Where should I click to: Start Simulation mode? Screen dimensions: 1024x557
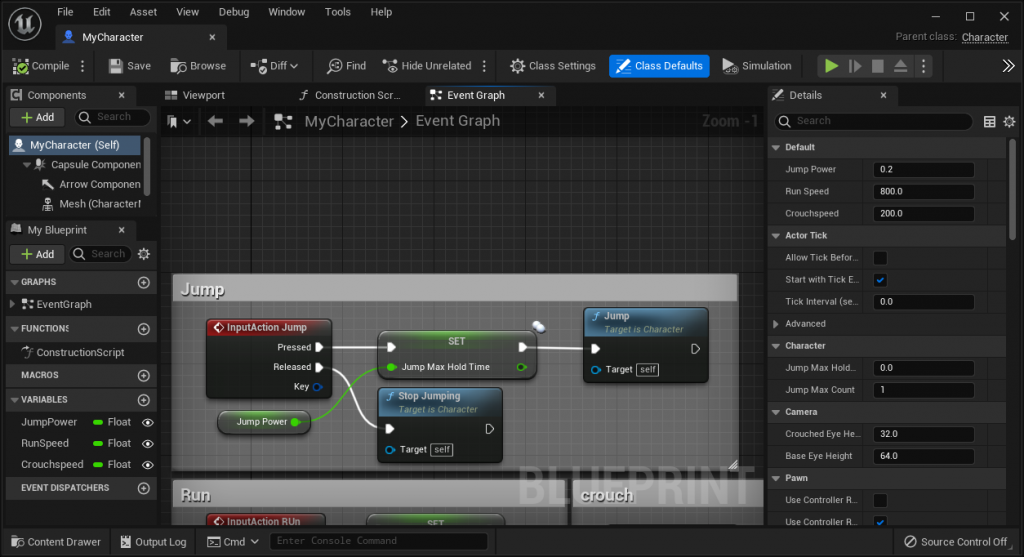[x=757, y=66]
